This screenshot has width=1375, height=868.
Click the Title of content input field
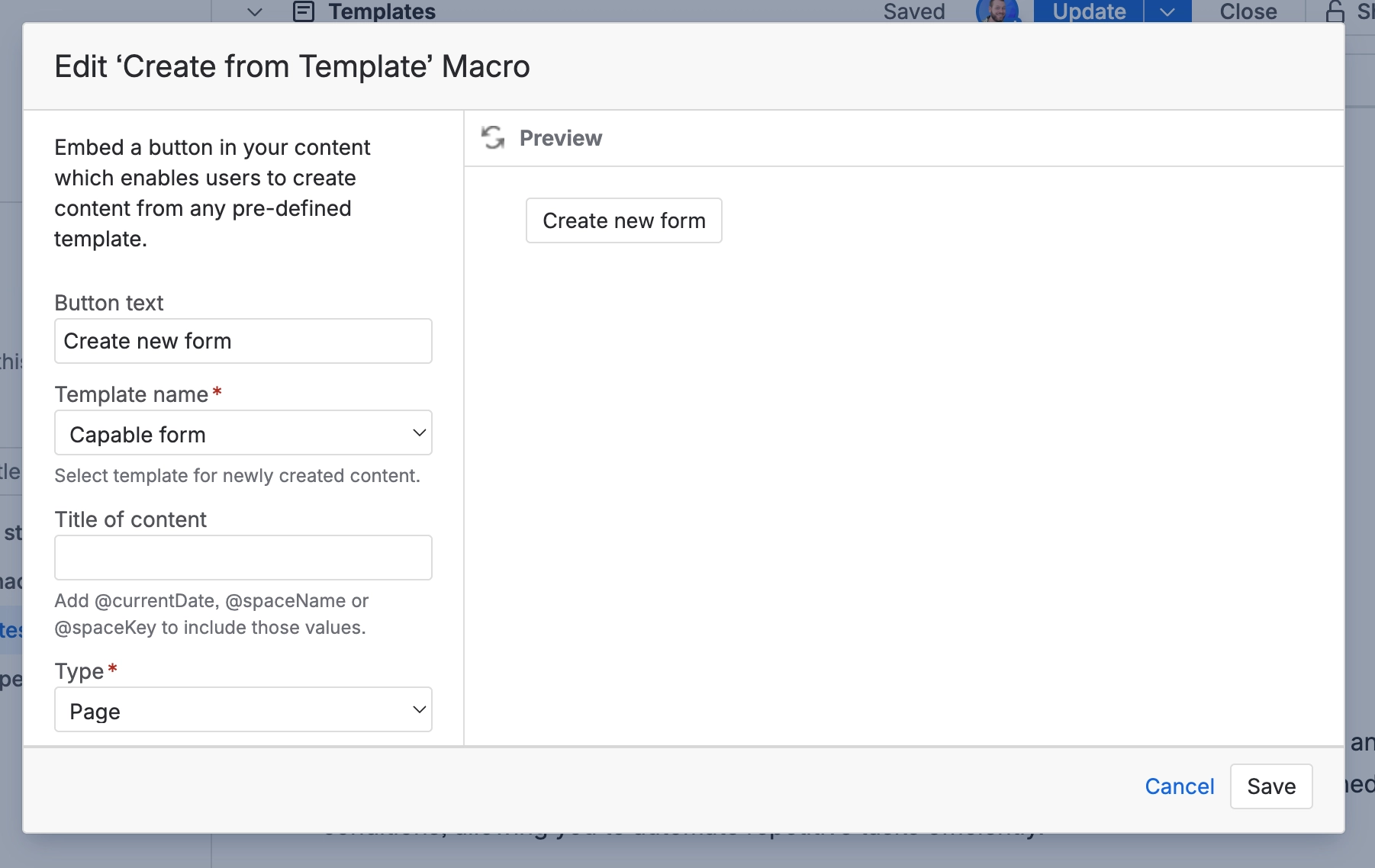click(243, 558)
